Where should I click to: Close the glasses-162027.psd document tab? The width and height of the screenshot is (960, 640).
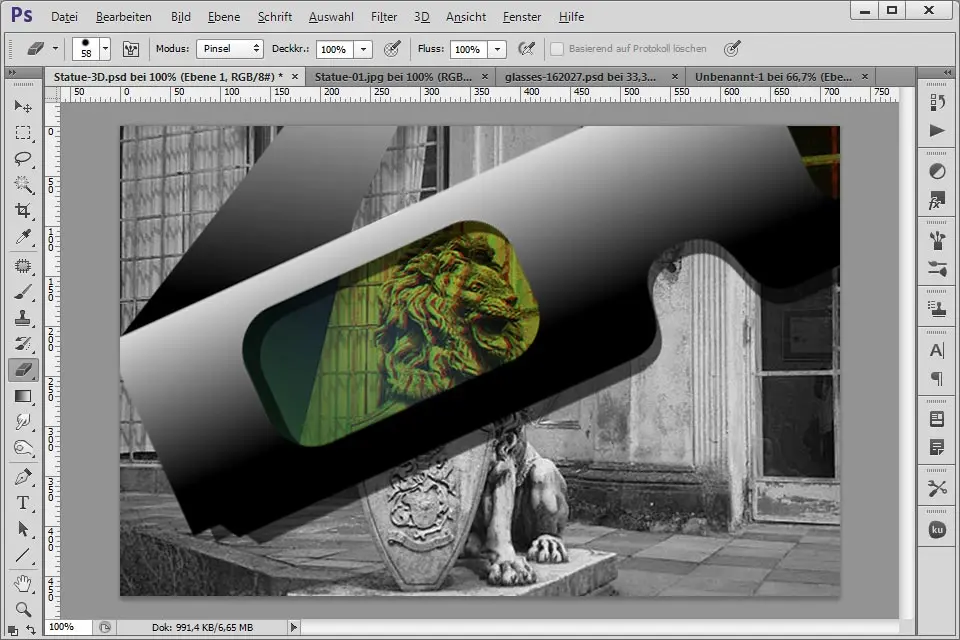click(676, 76)
